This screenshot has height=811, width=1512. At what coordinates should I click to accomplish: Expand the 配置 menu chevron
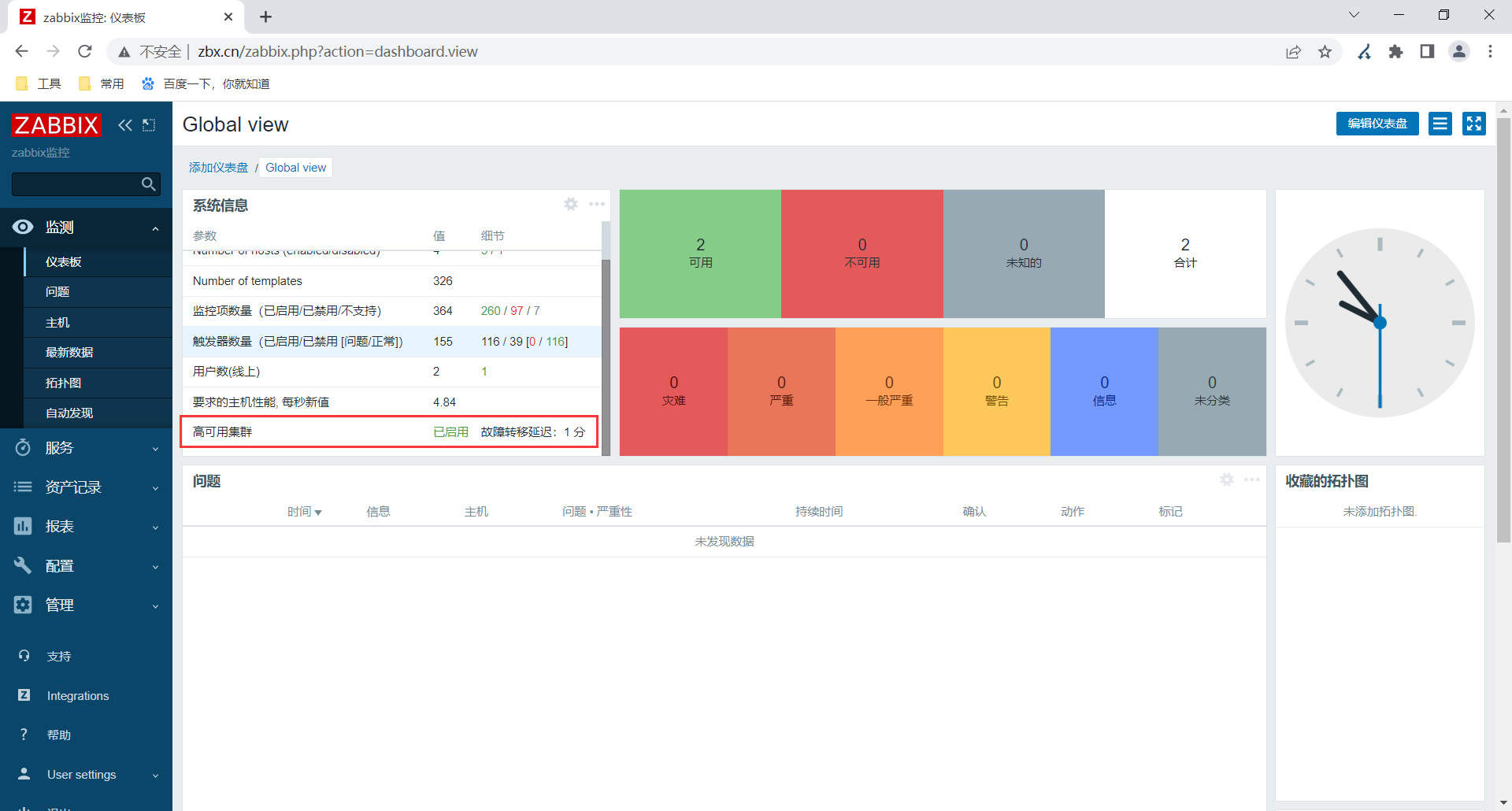[155, 567]
